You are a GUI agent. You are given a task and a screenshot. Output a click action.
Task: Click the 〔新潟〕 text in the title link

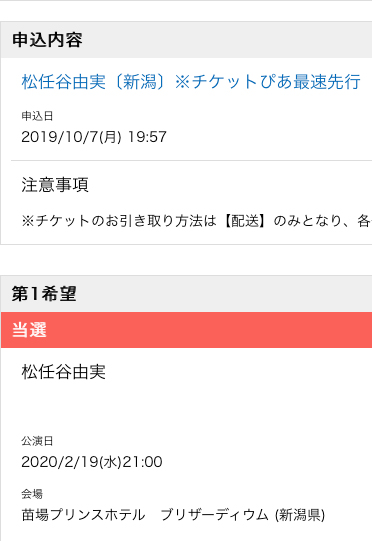click(x=140, y=82)
